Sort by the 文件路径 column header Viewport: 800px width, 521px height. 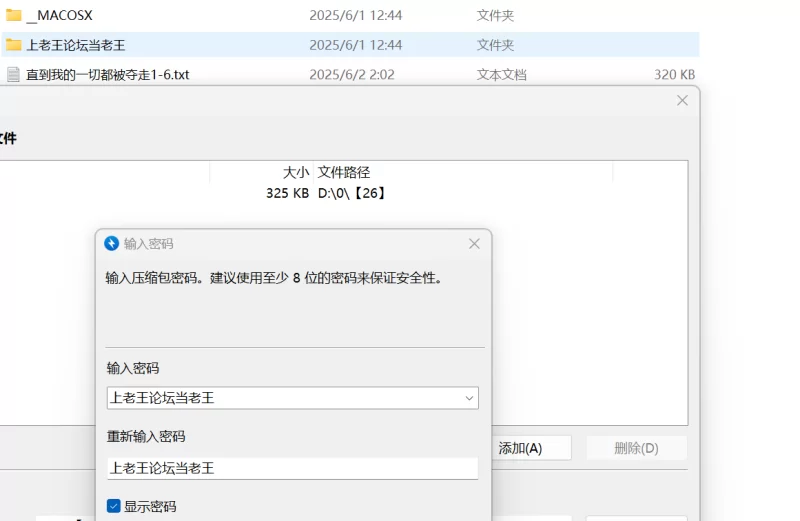coord(344,172)
